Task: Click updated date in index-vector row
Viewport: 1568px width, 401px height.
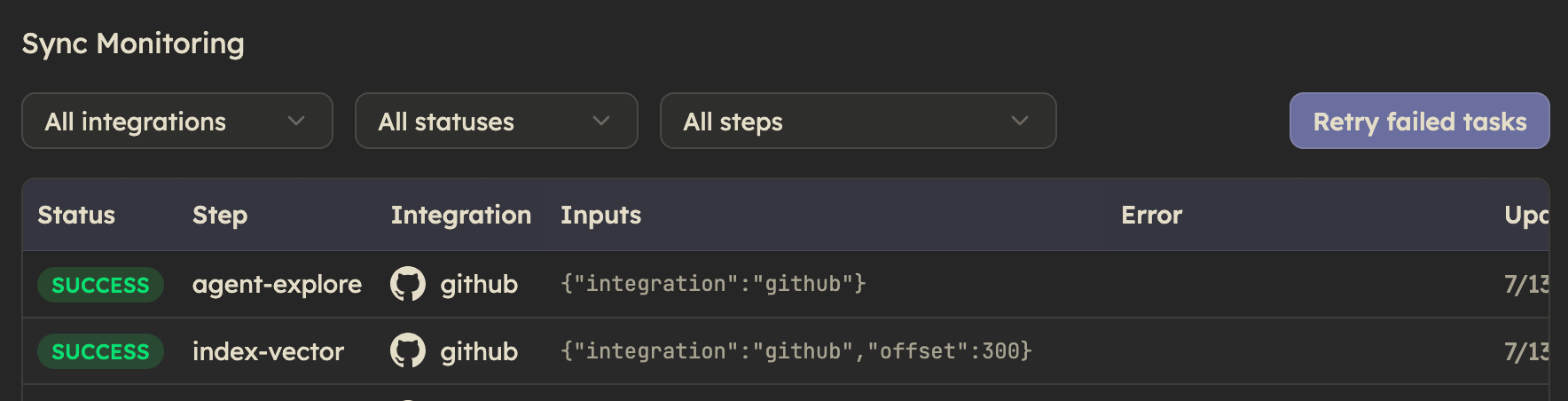Action: (x=1526, y=351)
